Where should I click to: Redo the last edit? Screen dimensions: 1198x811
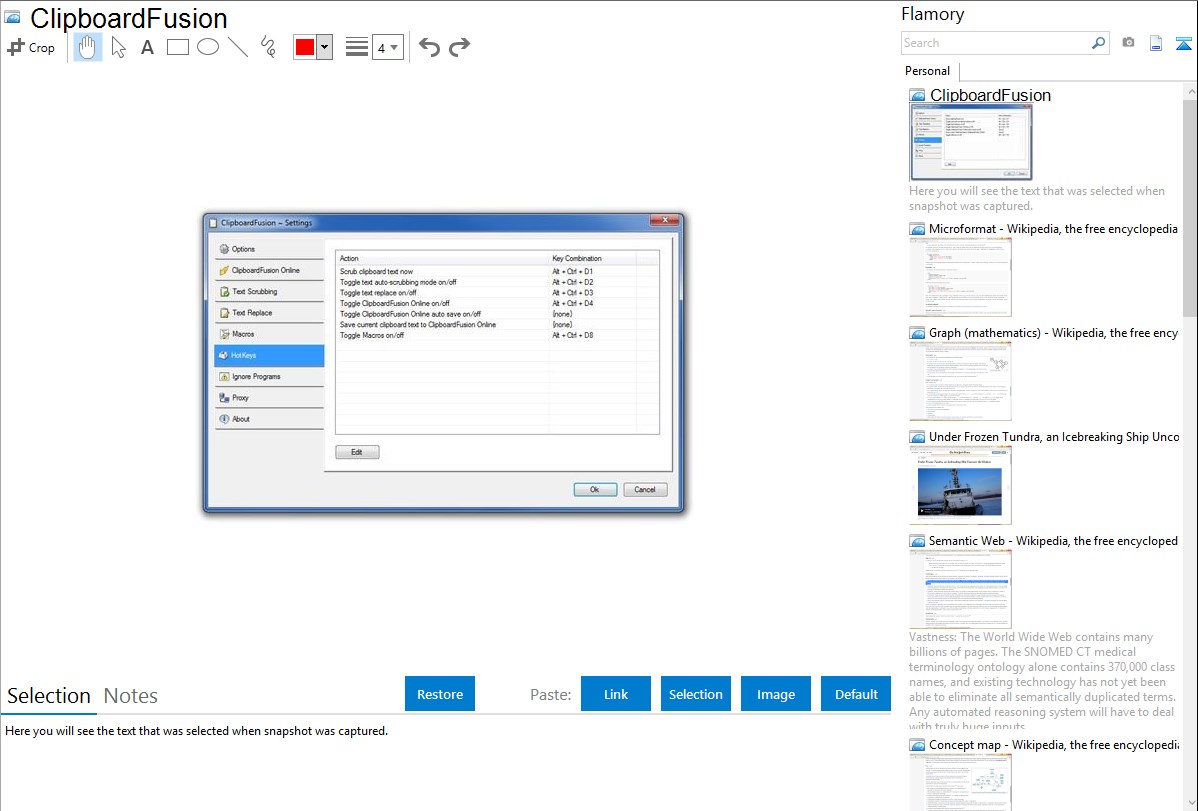(x=459, y=47)
